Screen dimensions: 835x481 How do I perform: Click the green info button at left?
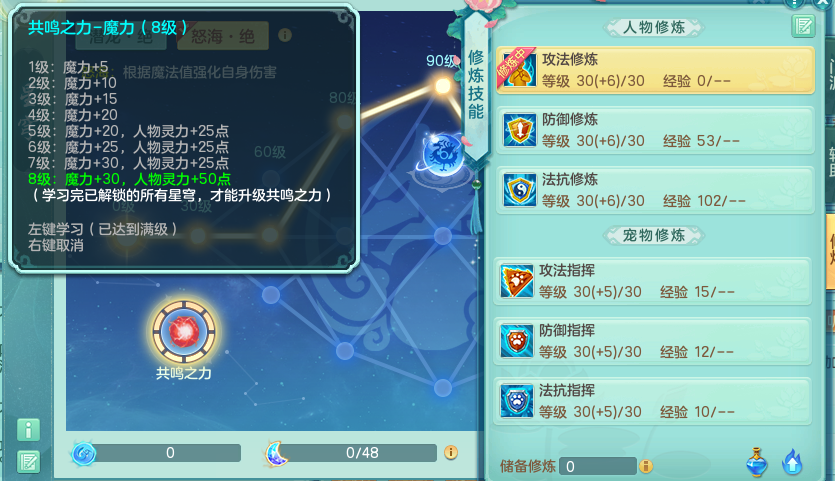click(28, 429)
